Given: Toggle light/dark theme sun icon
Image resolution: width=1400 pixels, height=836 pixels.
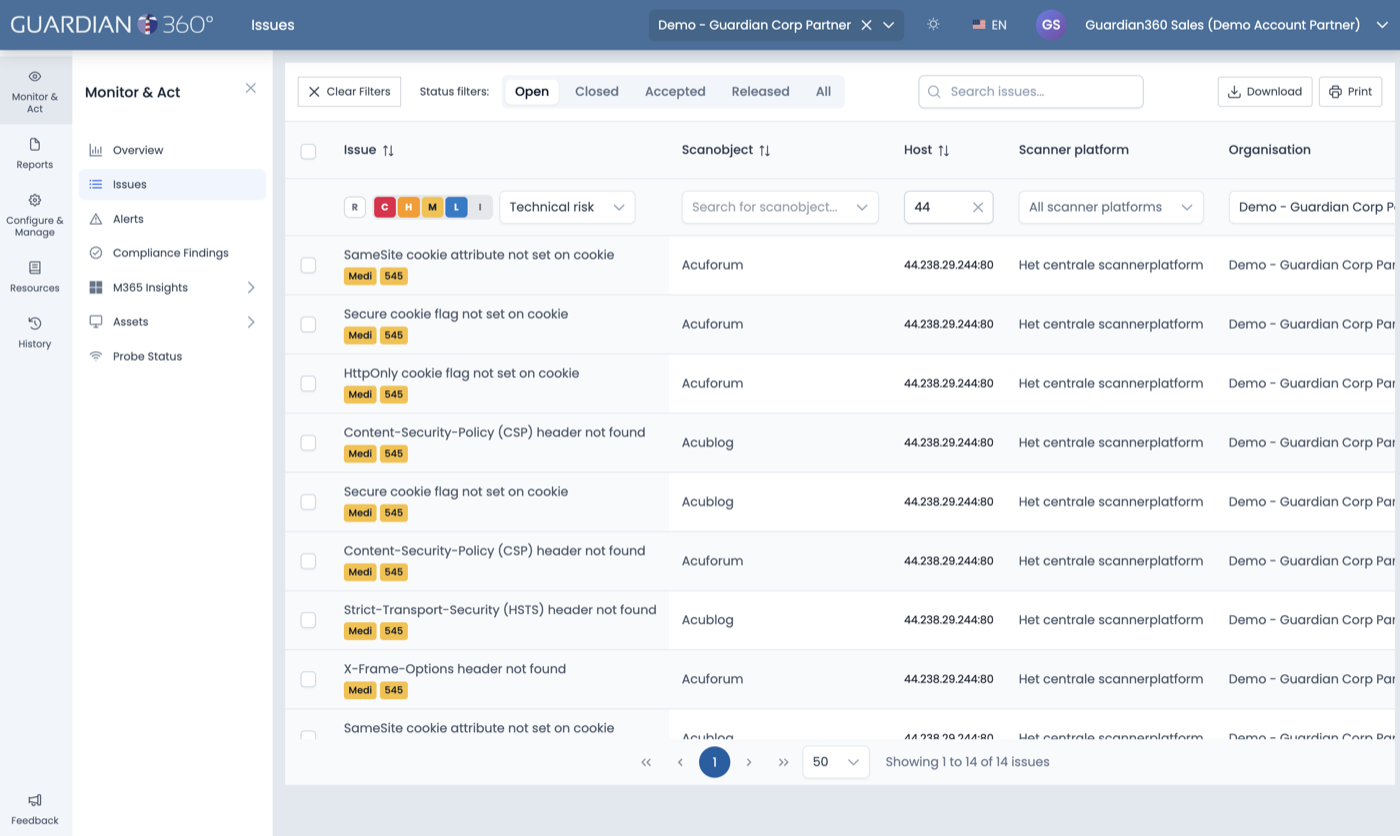Looking at the screenshot, I should pos(933,24).
